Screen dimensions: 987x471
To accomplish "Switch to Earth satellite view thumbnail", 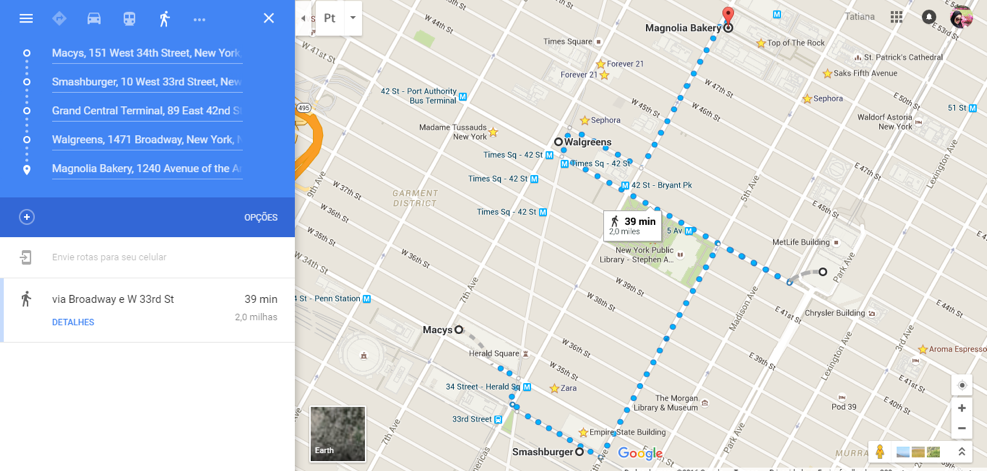I will (x=337, y=434).
